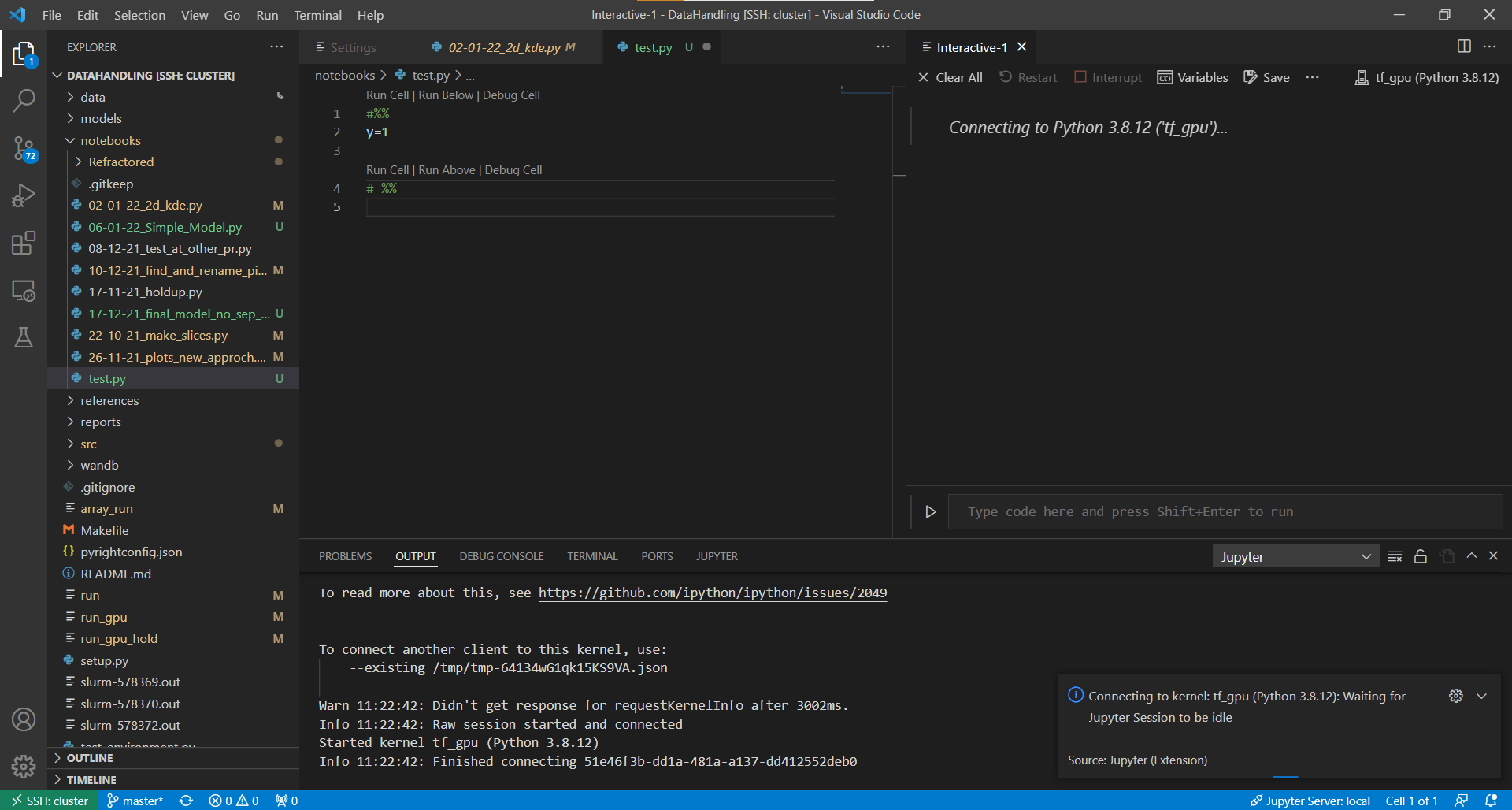Show the Variables panel for the kernel
1512x810 pixels.
point(1192,77)
